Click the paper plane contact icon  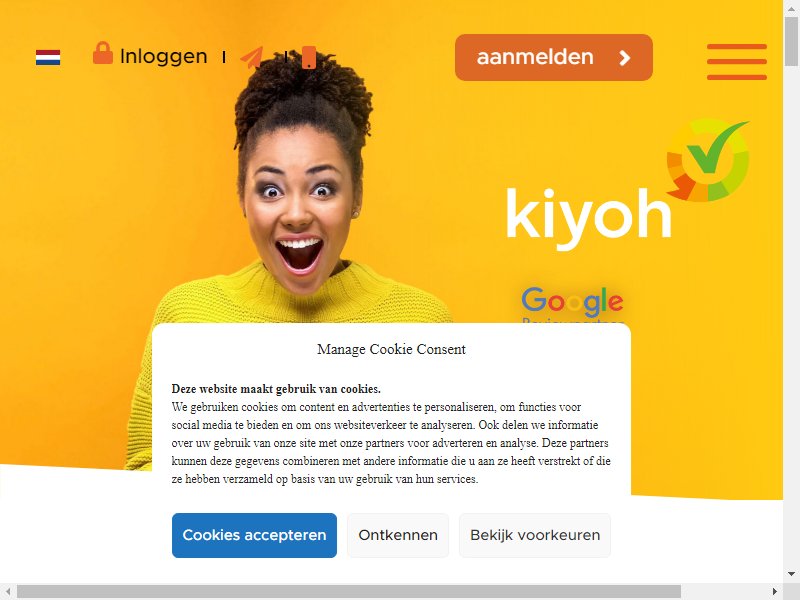point(252,57)
